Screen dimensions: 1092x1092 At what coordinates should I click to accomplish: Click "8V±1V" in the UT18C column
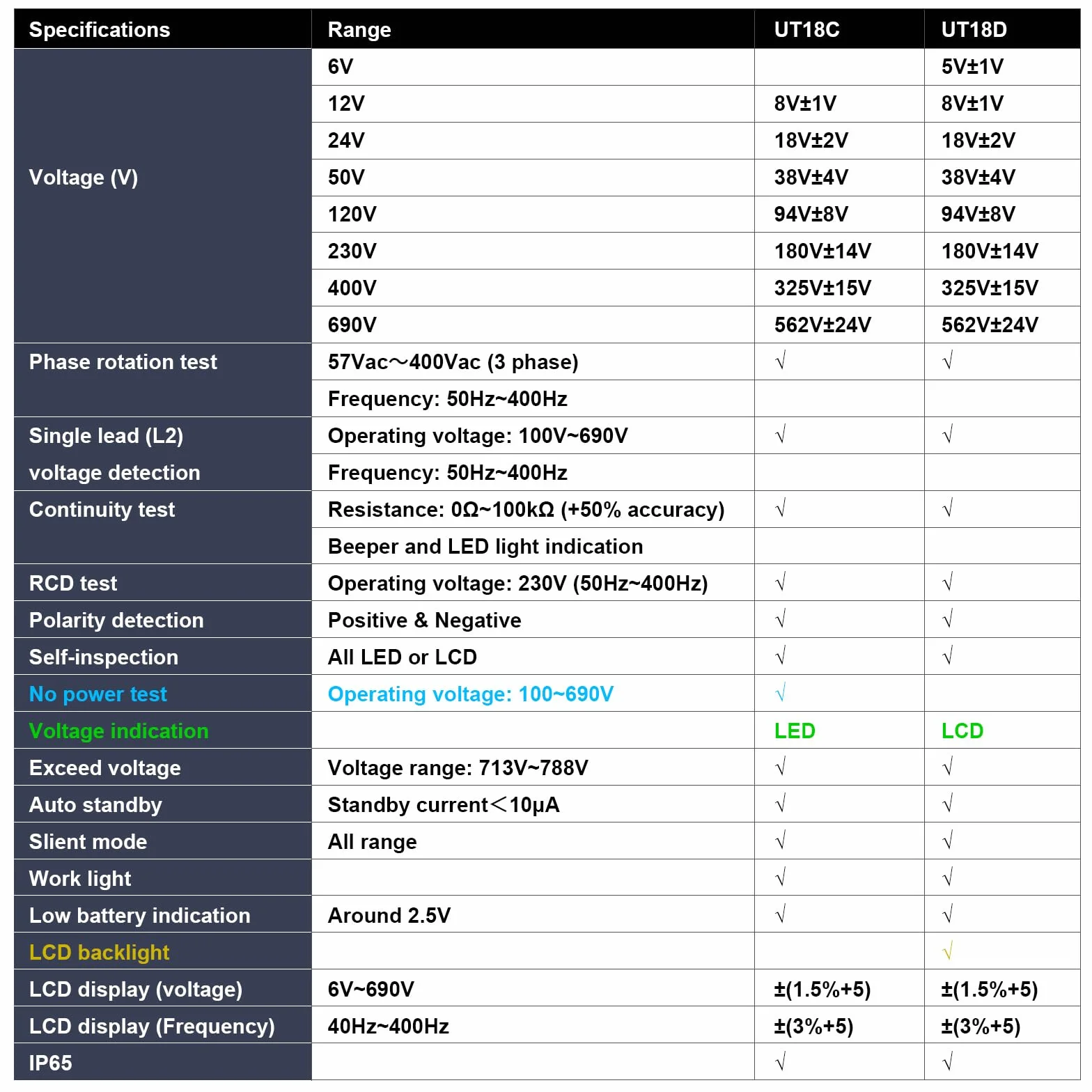(x=805, y=104)
